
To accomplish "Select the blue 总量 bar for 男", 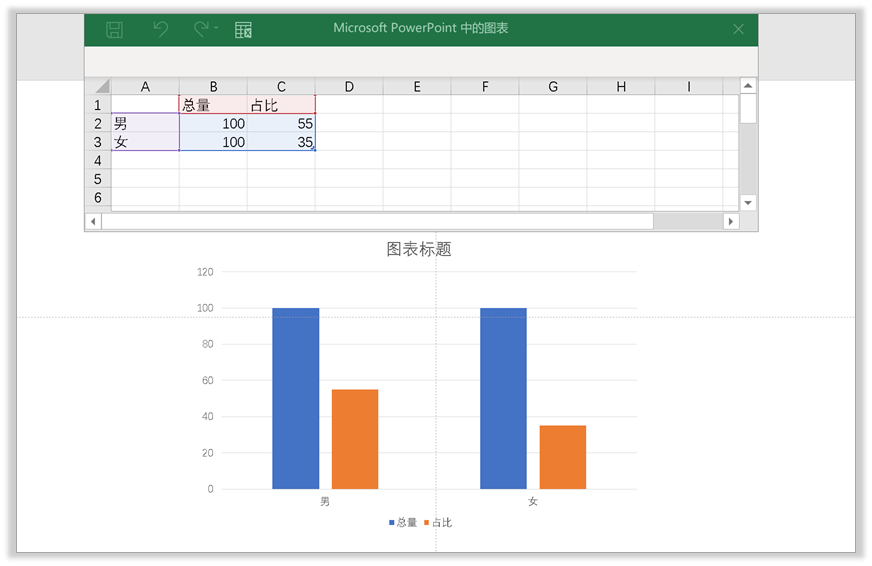I will [295, 398].
